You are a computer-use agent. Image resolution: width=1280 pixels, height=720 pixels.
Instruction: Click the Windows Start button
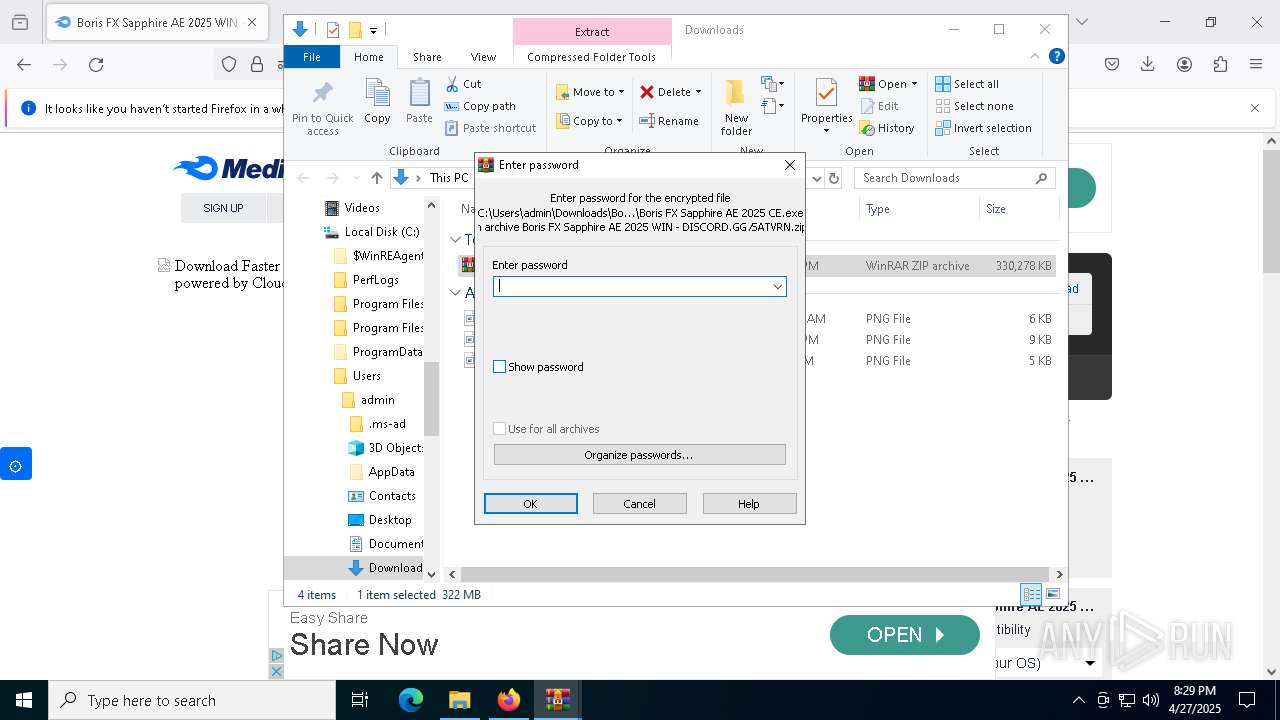pyautogui.click(x=24, y=700)
